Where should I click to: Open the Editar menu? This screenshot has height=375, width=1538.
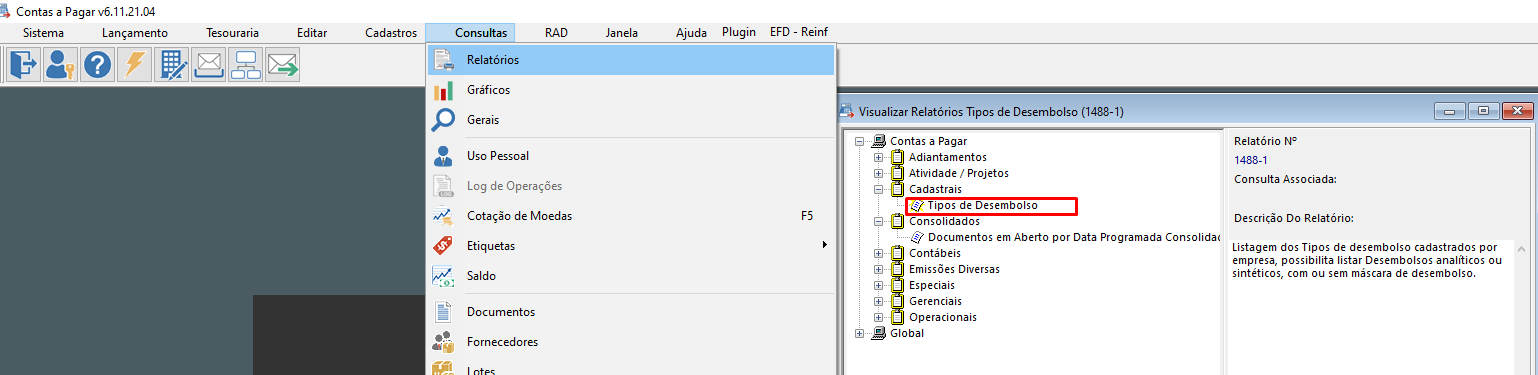312,32
